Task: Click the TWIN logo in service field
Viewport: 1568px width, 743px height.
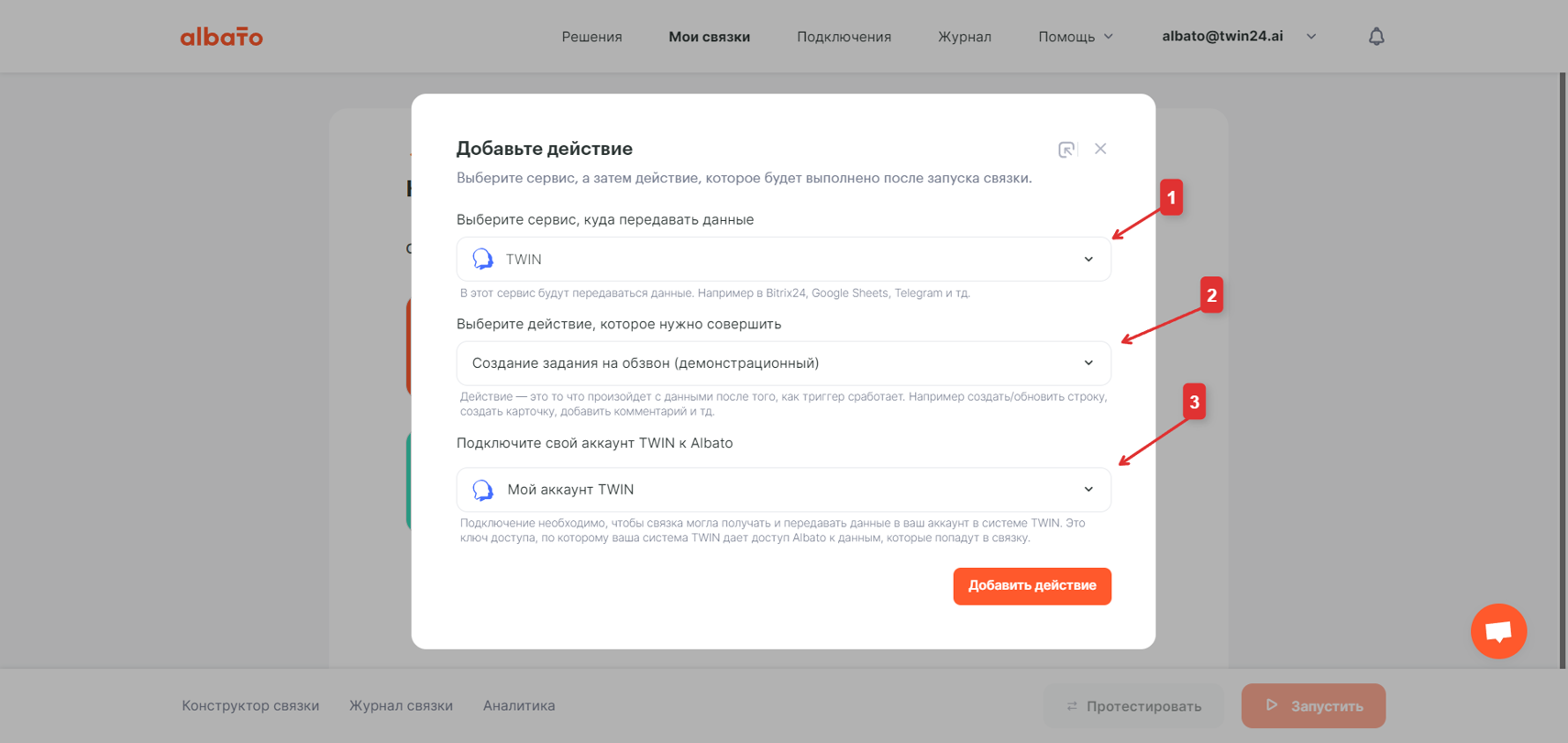Action: (x=483, y=260)
